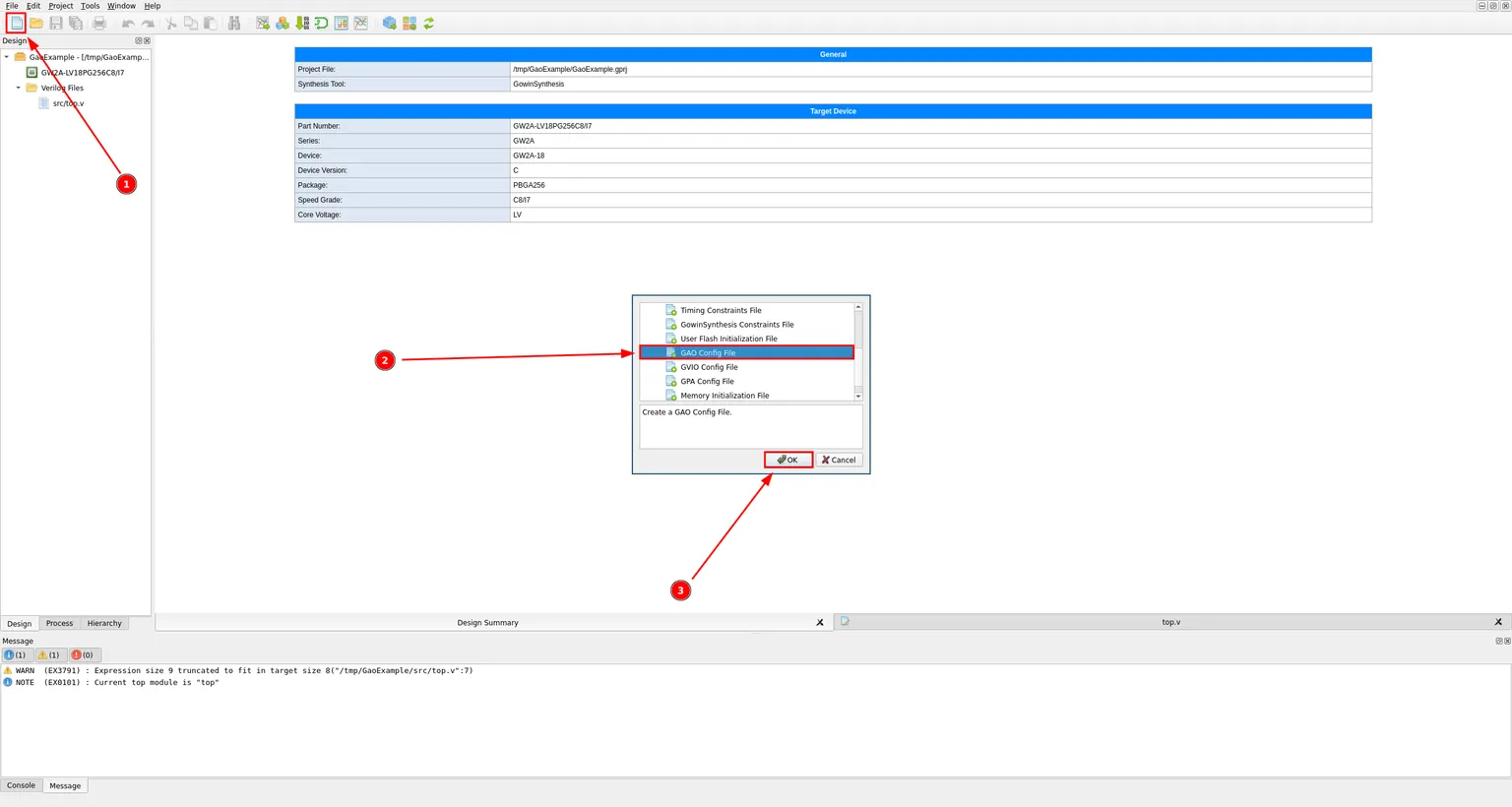Toggle info messages filter (1)
This screenshot has width=1512, height=807.
17,654
